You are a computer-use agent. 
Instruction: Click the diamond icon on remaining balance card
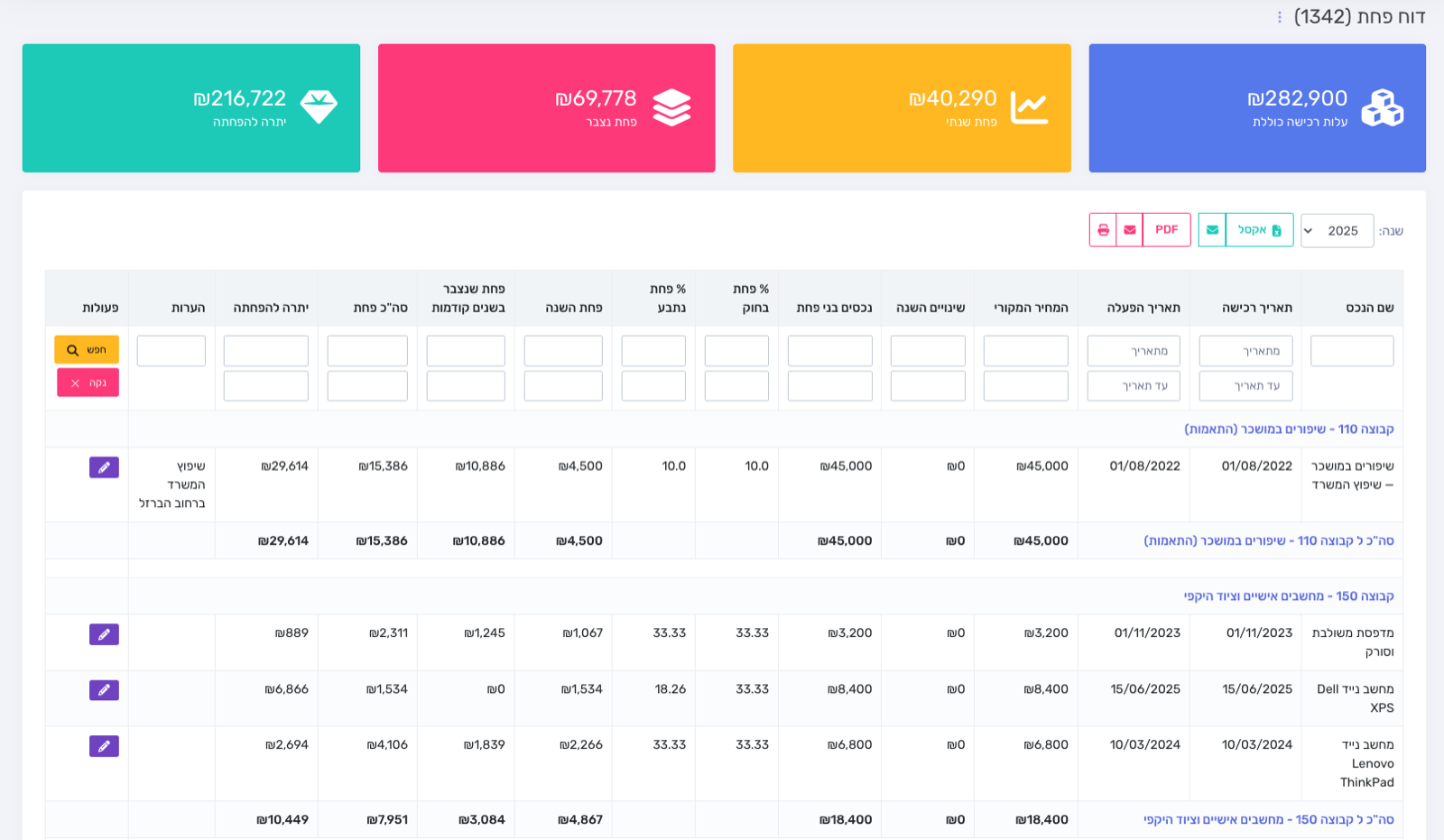tap(319, 107)
